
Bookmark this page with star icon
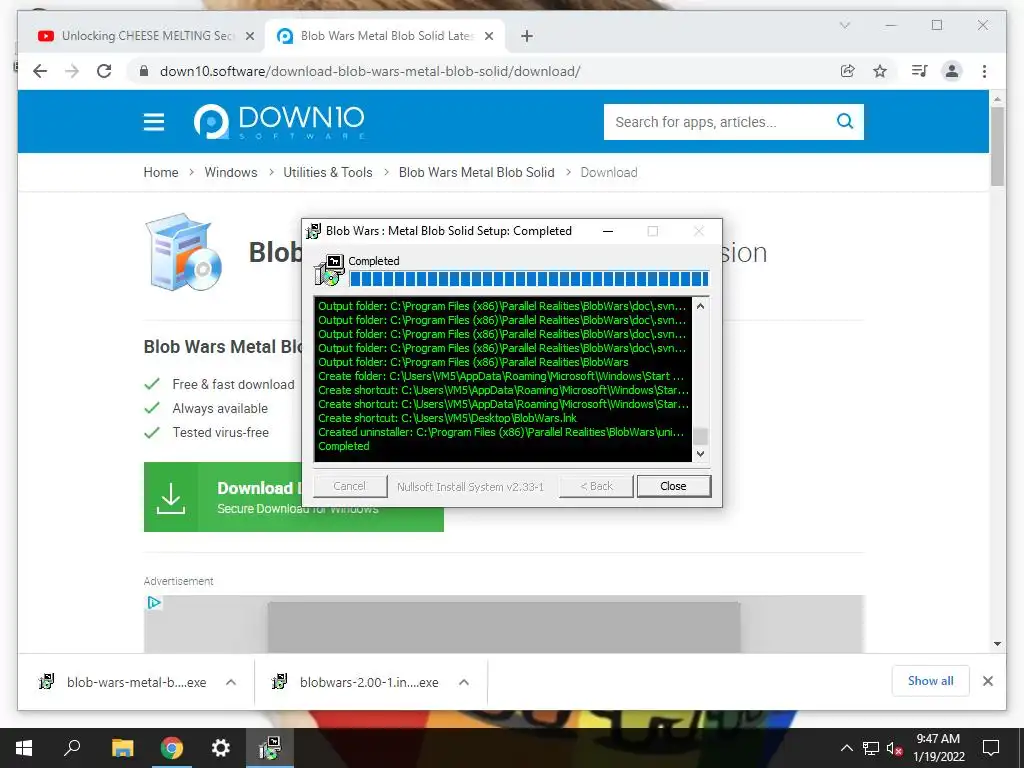coord(880,71)
